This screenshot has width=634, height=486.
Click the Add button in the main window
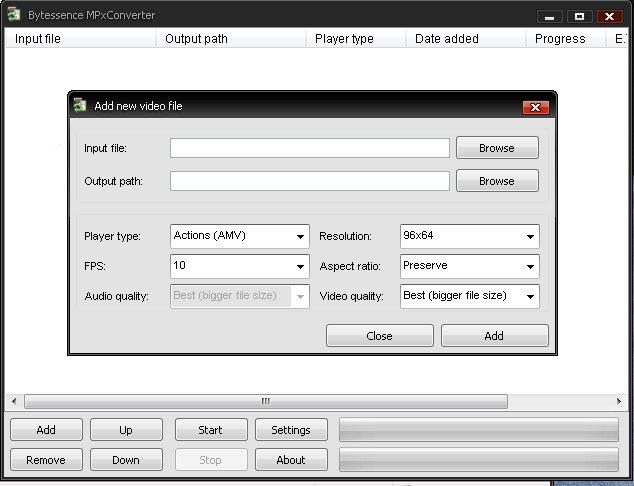[46, 429]
